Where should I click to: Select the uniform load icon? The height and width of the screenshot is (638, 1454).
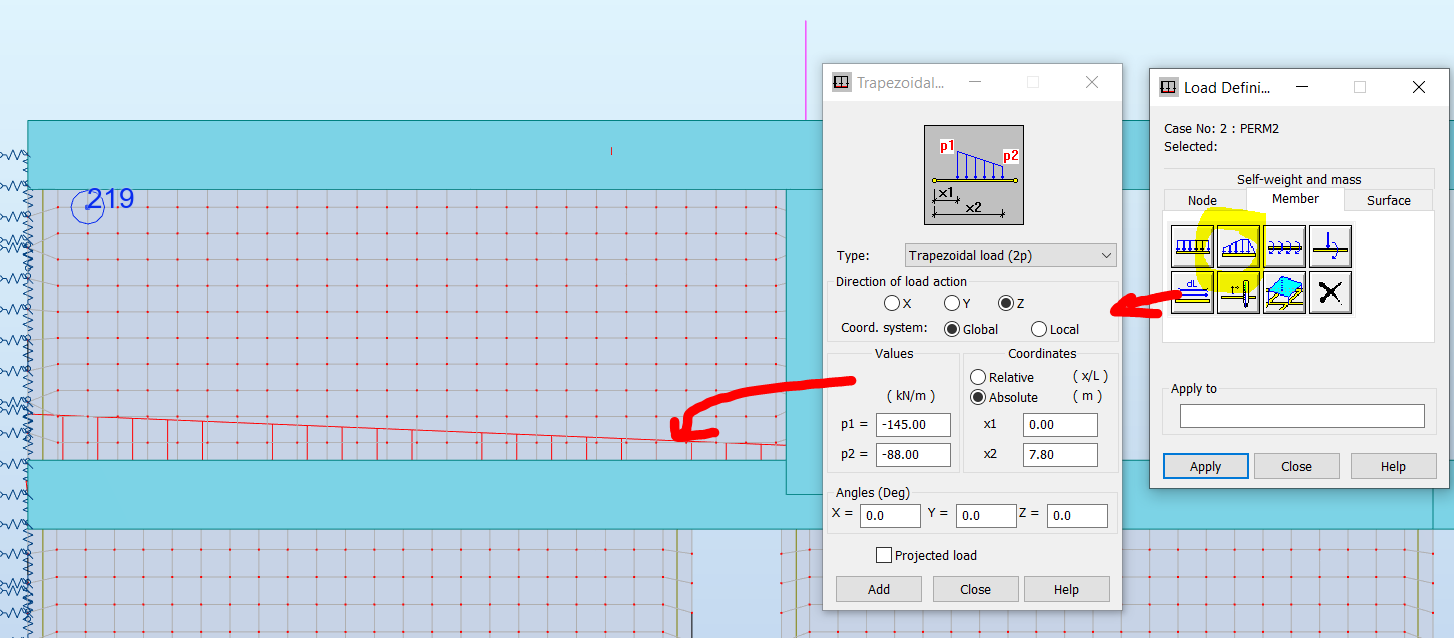[1190, 246]
